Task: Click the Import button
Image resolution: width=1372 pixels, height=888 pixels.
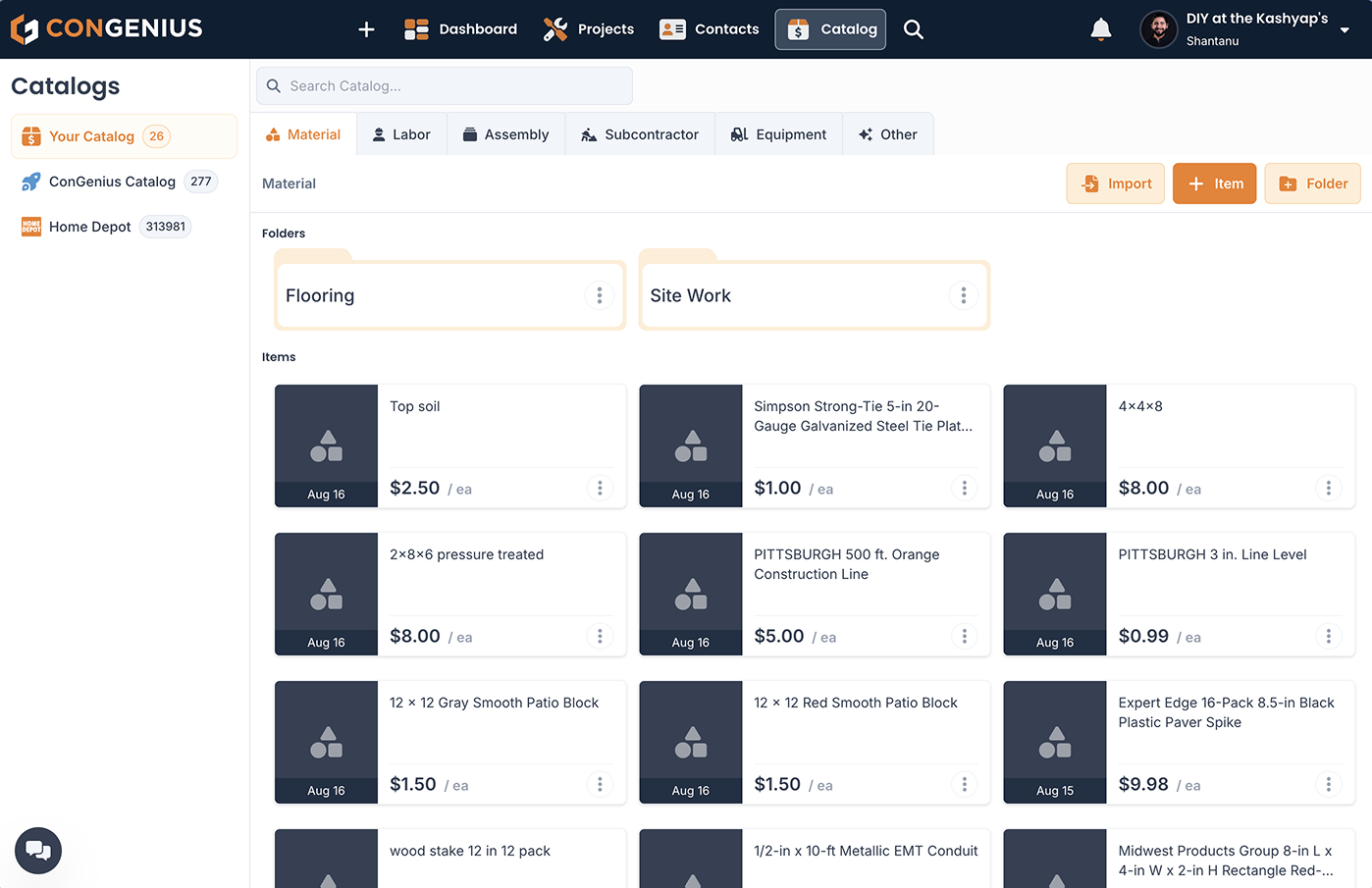Action: click(x=1116, y=183)
